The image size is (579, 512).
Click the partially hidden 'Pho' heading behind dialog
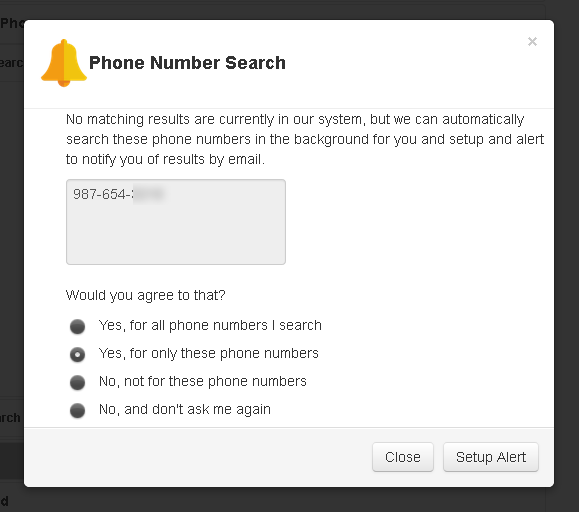[x=12, y=23]
